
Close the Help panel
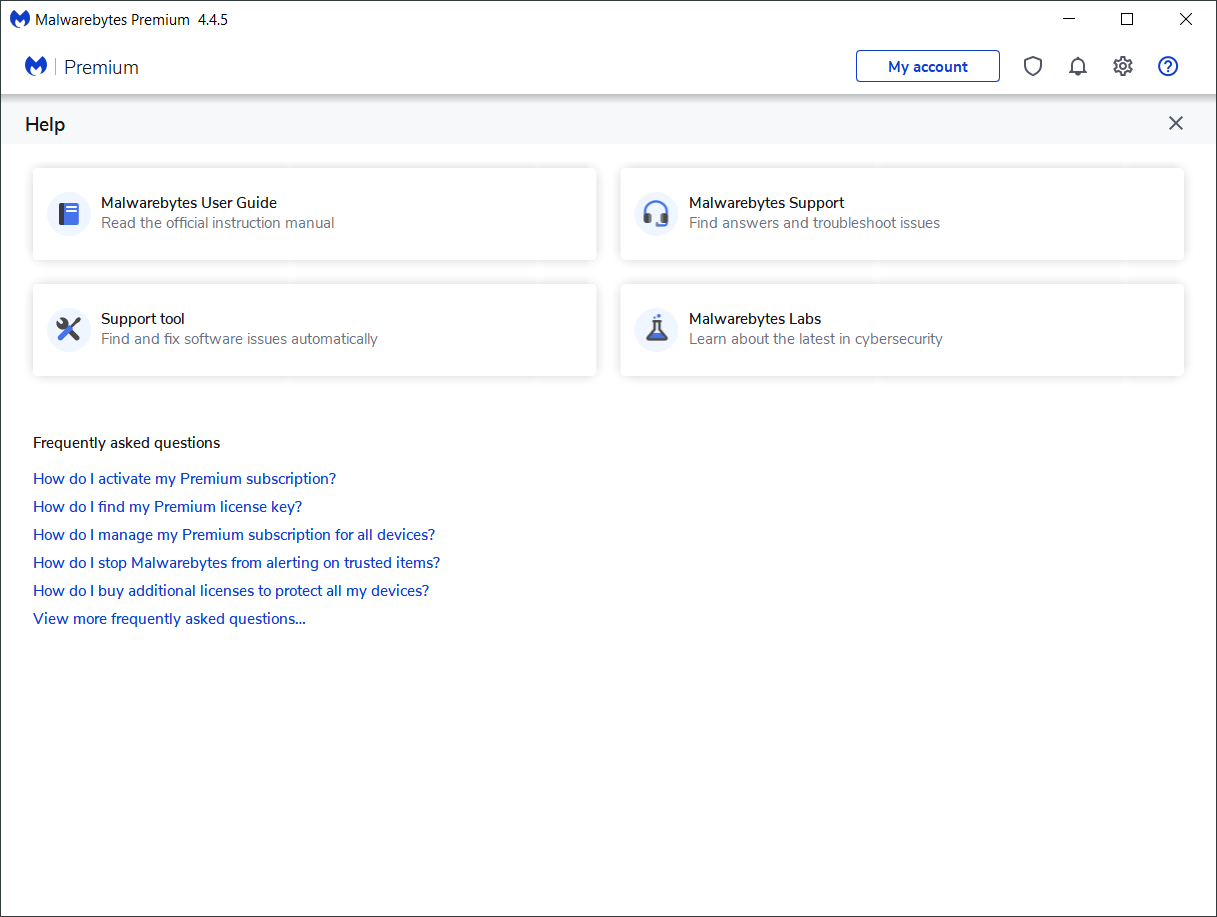1176,123
